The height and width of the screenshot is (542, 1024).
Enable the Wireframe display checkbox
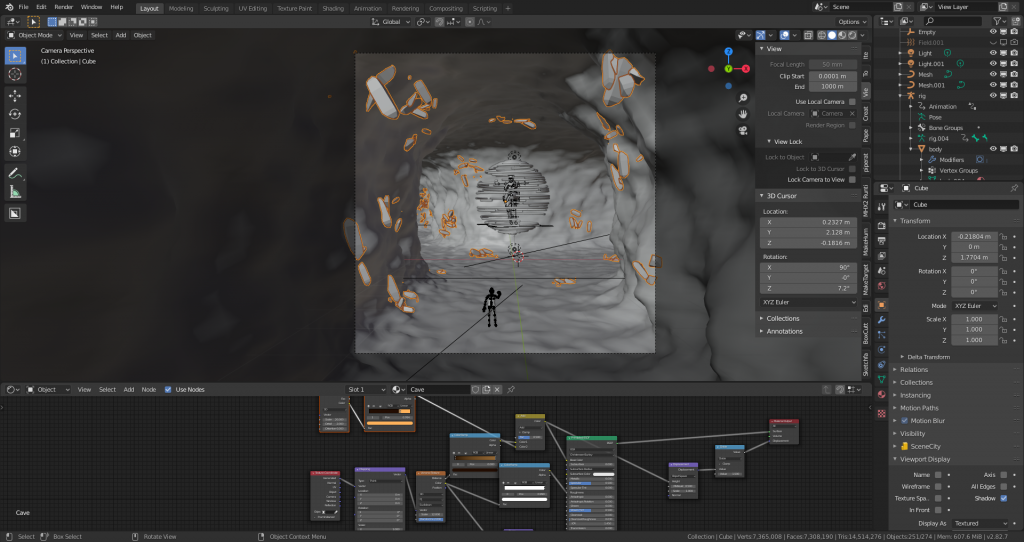click(938, 487)
